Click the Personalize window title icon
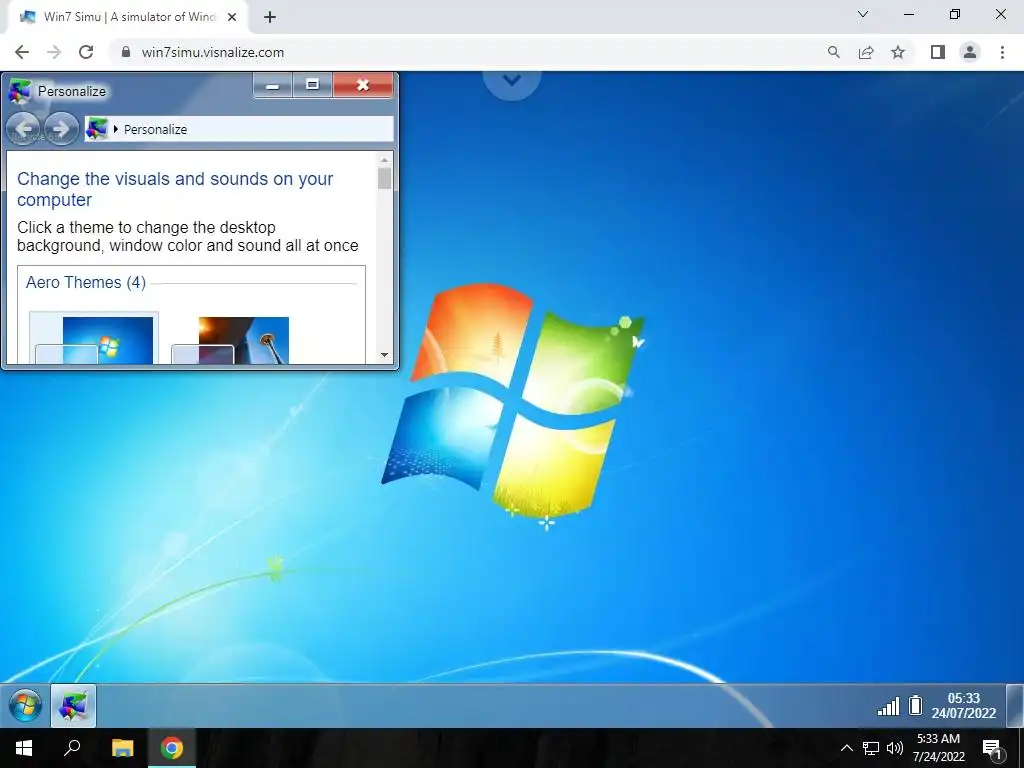This screenshot has width=1024, height=768. 20,91
